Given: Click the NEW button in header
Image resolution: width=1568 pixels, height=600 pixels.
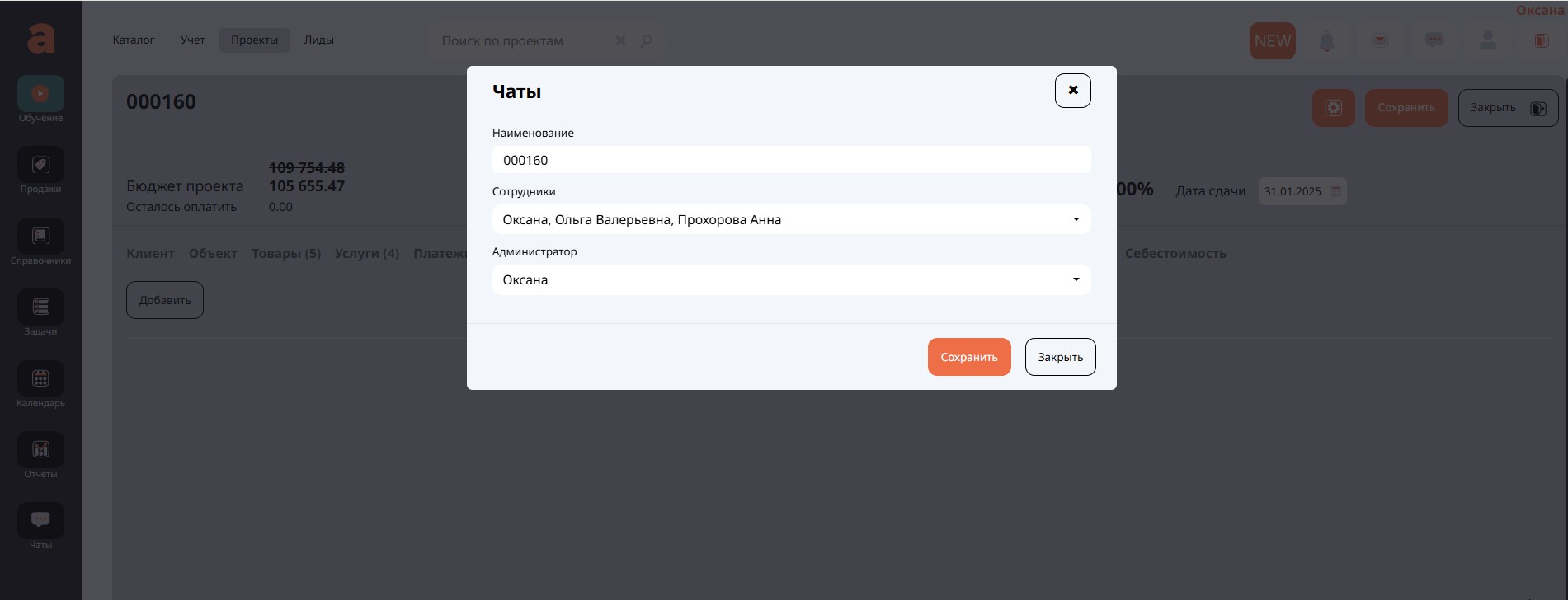Looking at the screenshot, I should (1272, 41).
